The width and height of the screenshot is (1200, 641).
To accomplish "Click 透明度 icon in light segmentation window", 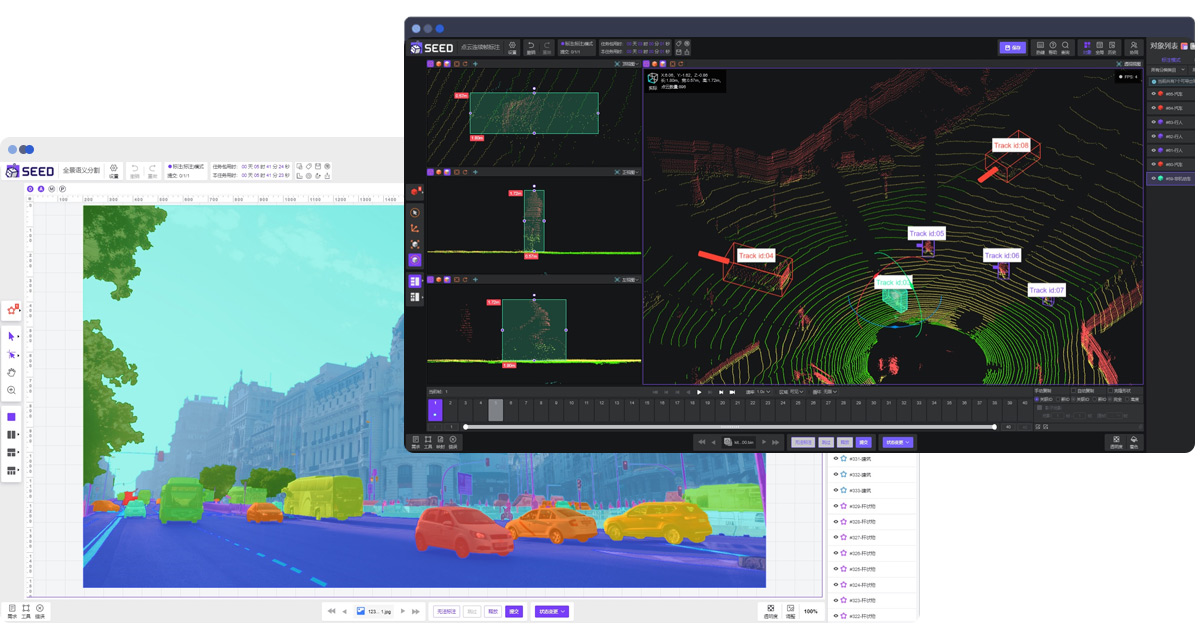I will 770,610.
